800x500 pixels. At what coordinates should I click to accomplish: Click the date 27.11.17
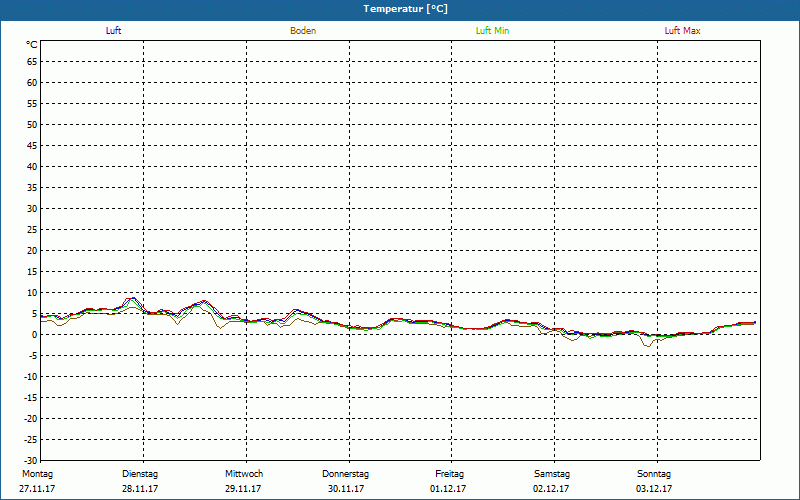(37, 489)
